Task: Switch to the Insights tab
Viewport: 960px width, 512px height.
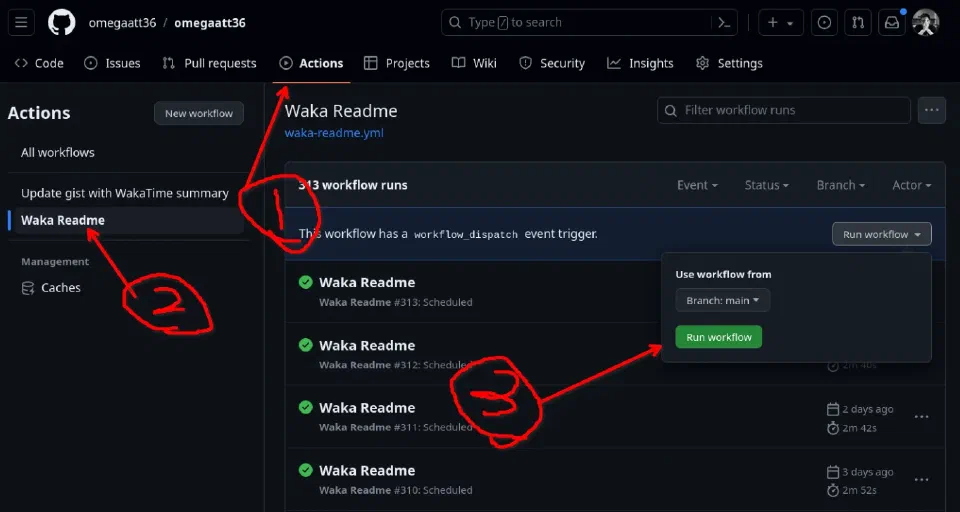Action: [640, 63]
